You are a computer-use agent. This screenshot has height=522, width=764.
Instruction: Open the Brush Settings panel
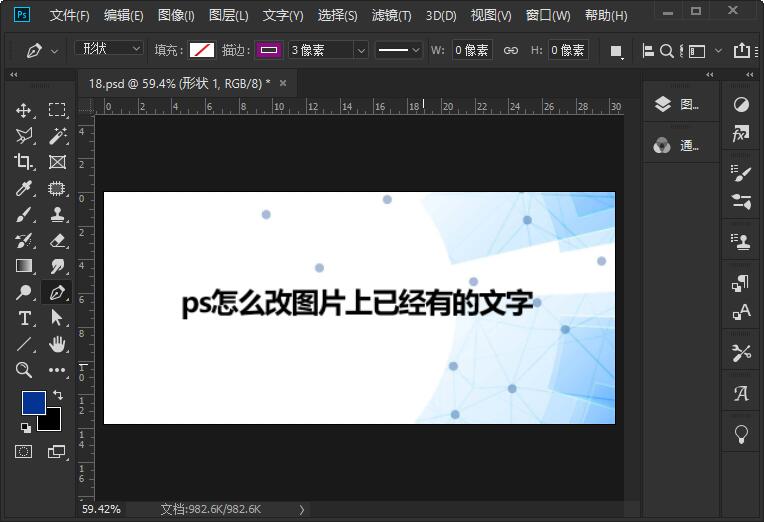(x=741, y=173)
